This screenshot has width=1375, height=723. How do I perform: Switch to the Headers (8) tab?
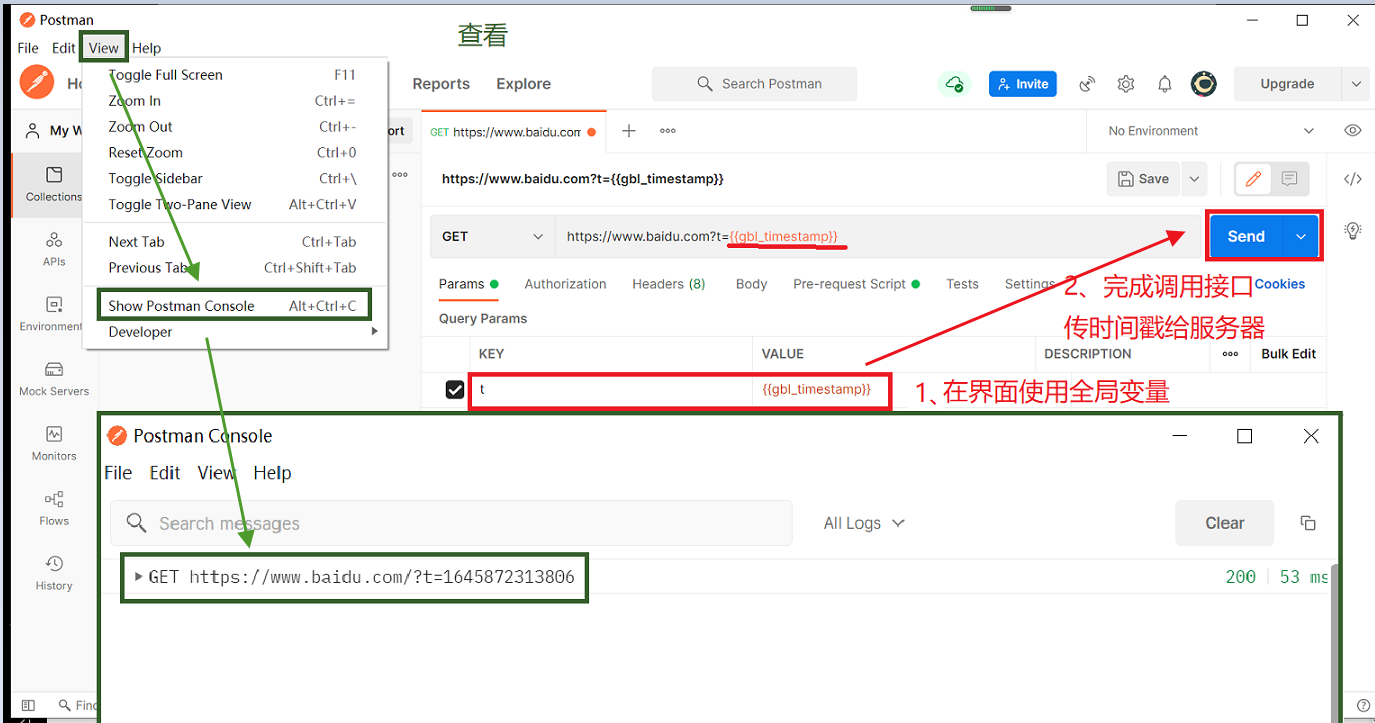[x=668, y=284]
